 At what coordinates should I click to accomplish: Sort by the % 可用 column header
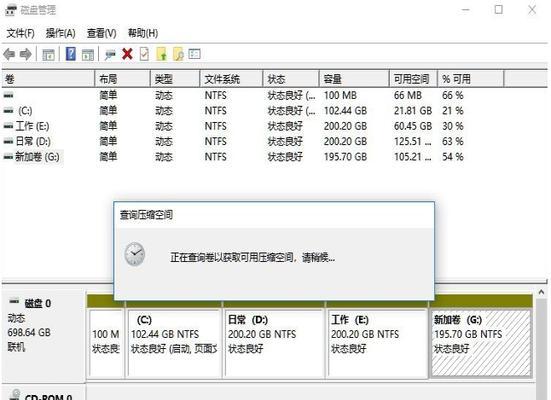point(471,79)
